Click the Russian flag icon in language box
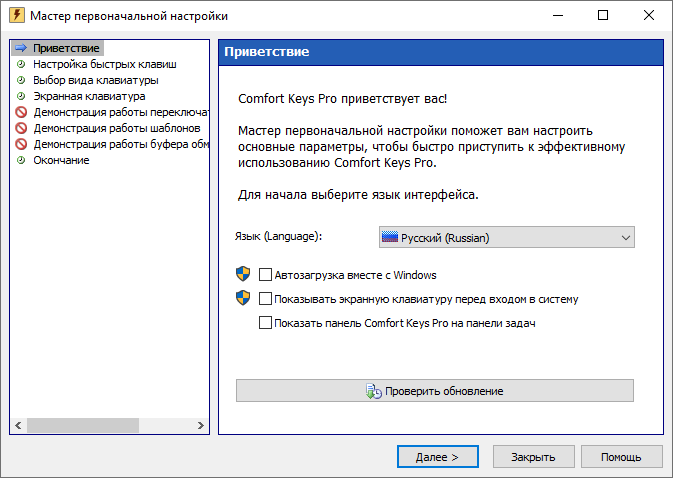The height and width of the screenshot is (478, 673). pos(390,237)
